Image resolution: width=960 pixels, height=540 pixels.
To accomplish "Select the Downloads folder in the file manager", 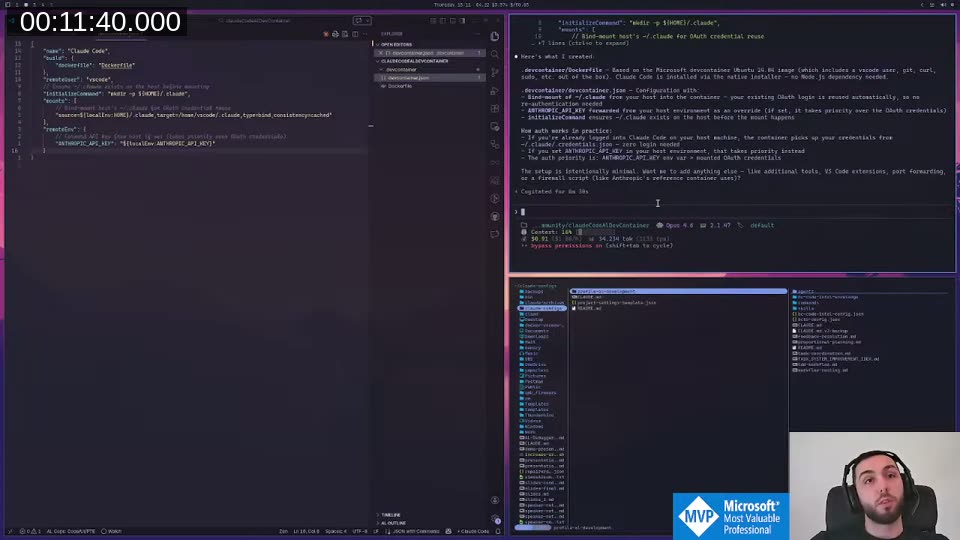I will 533,337.
